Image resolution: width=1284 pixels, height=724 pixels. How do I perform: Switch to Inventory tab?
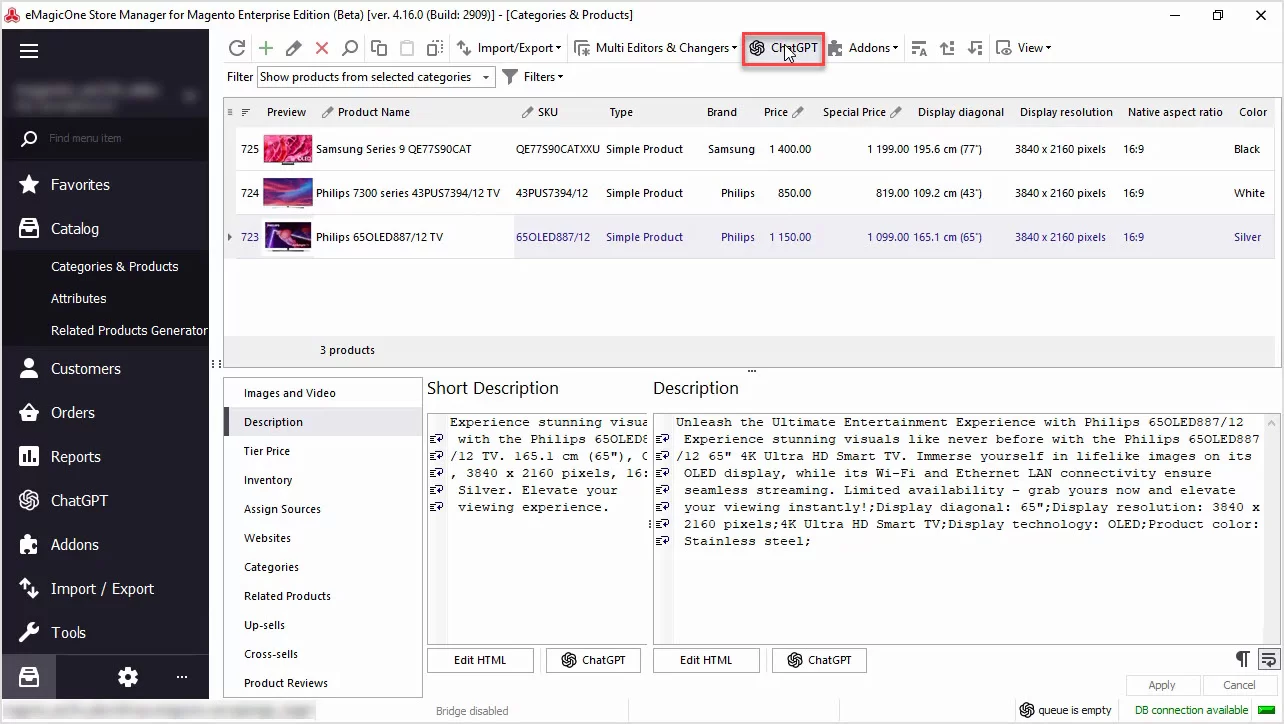(323, 480)
